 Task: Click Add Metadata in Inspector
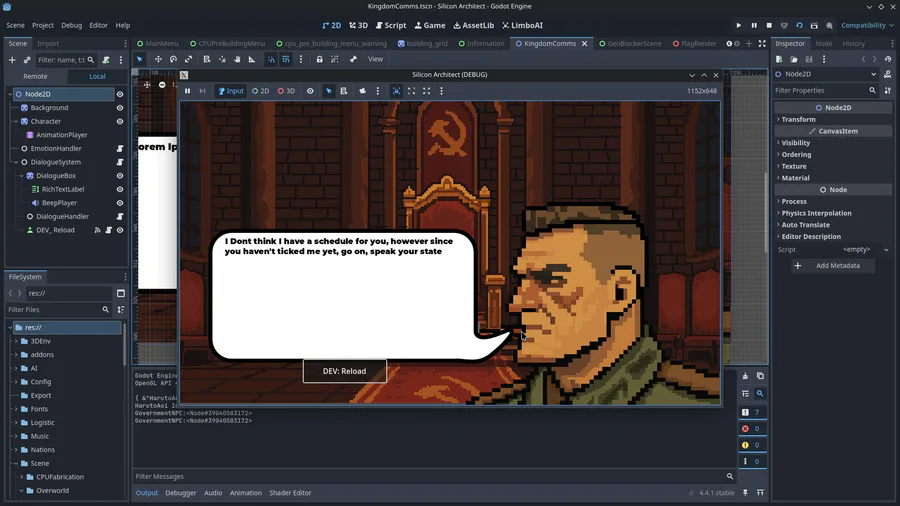click(831, 266)
